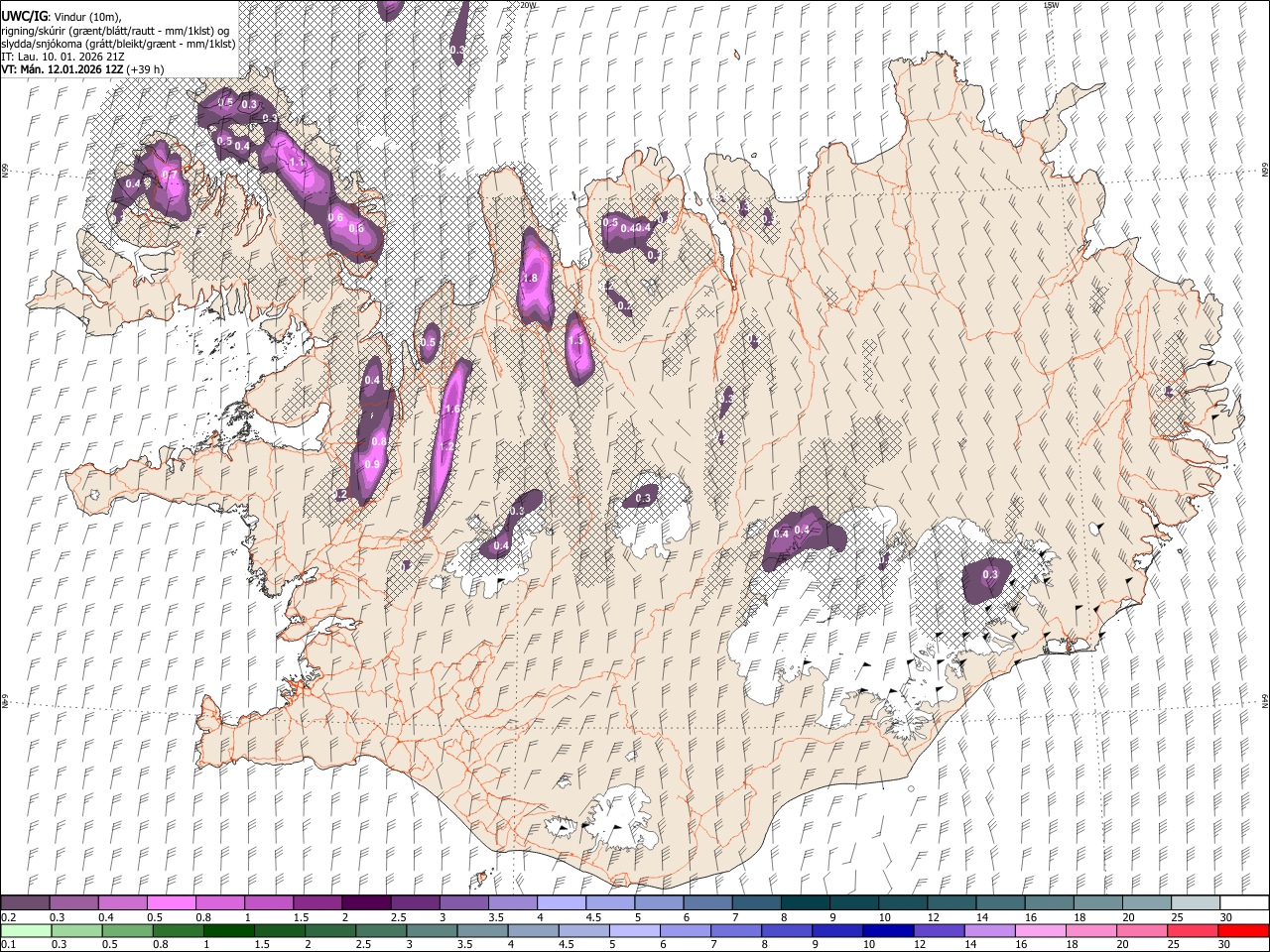
Task: Pick the bright pink snow swatch 0.5 to 0.8
Action: (171, 903)
